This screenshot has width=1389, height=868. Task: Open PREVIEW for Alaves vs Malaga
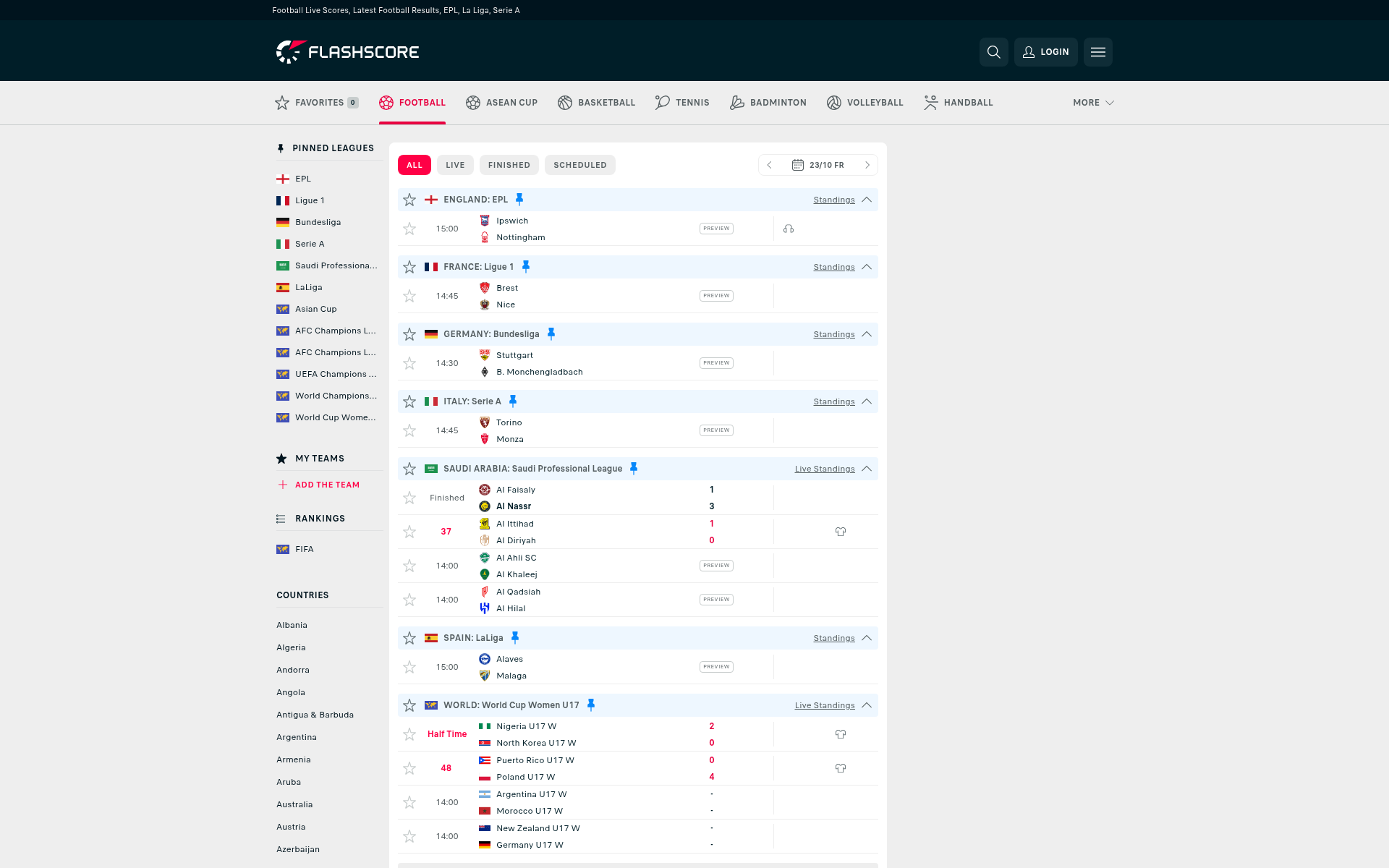coord(716,667)
